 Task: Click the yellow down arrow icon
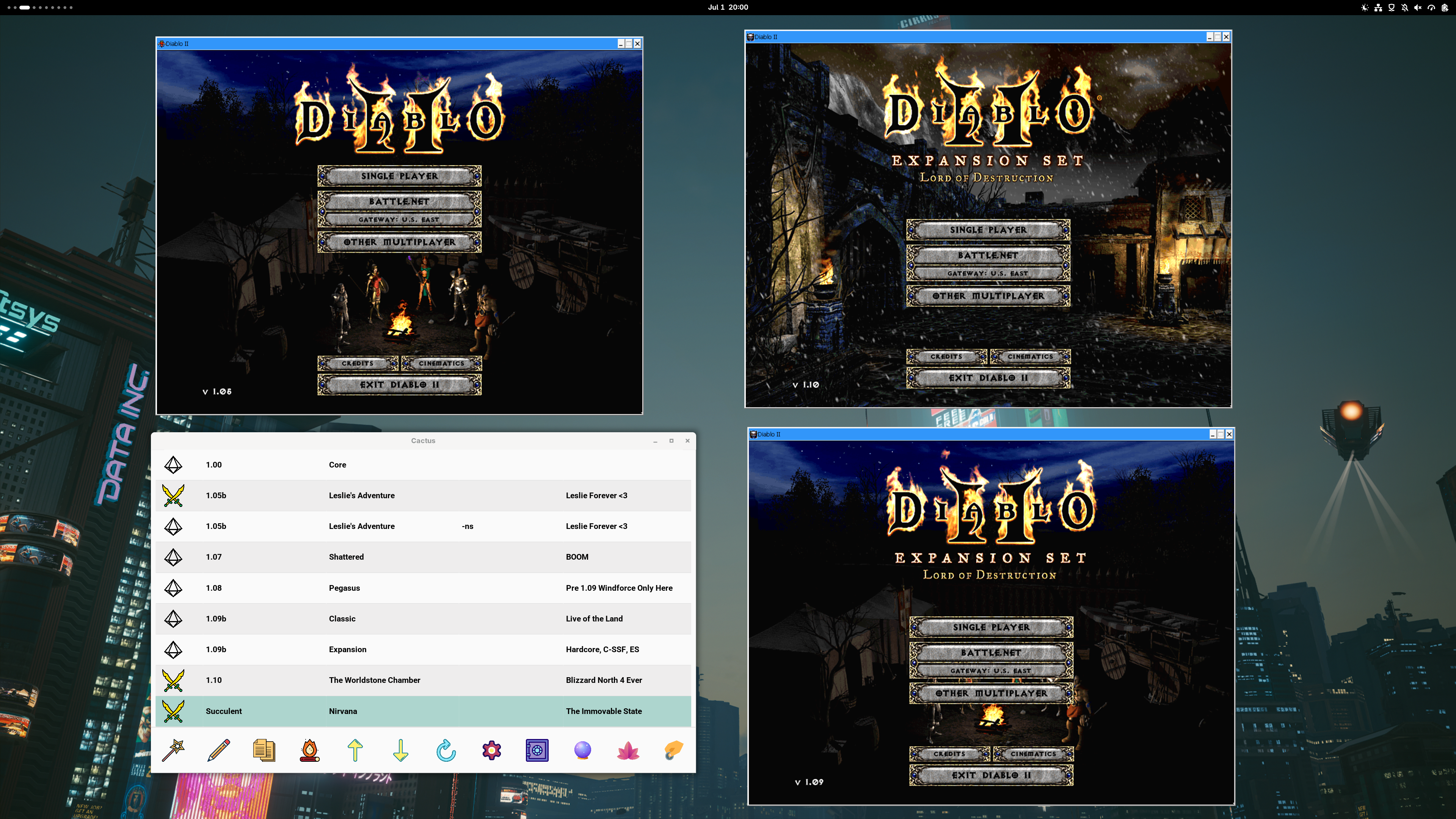[x=401, y=750]
